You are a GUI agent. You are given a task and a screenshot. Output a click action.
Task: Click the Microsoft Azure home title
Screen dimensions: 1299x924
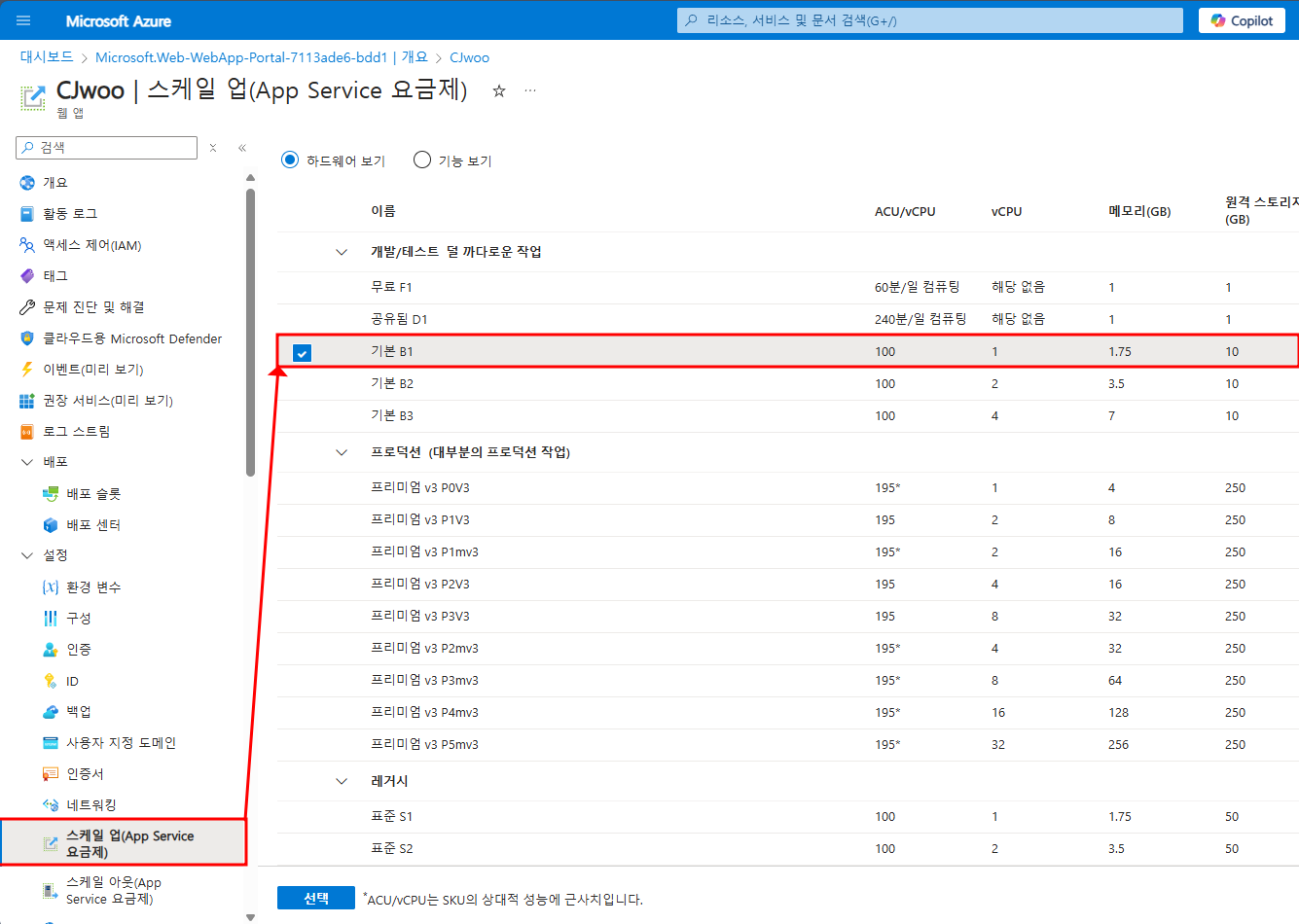click(x=119, y=20)
